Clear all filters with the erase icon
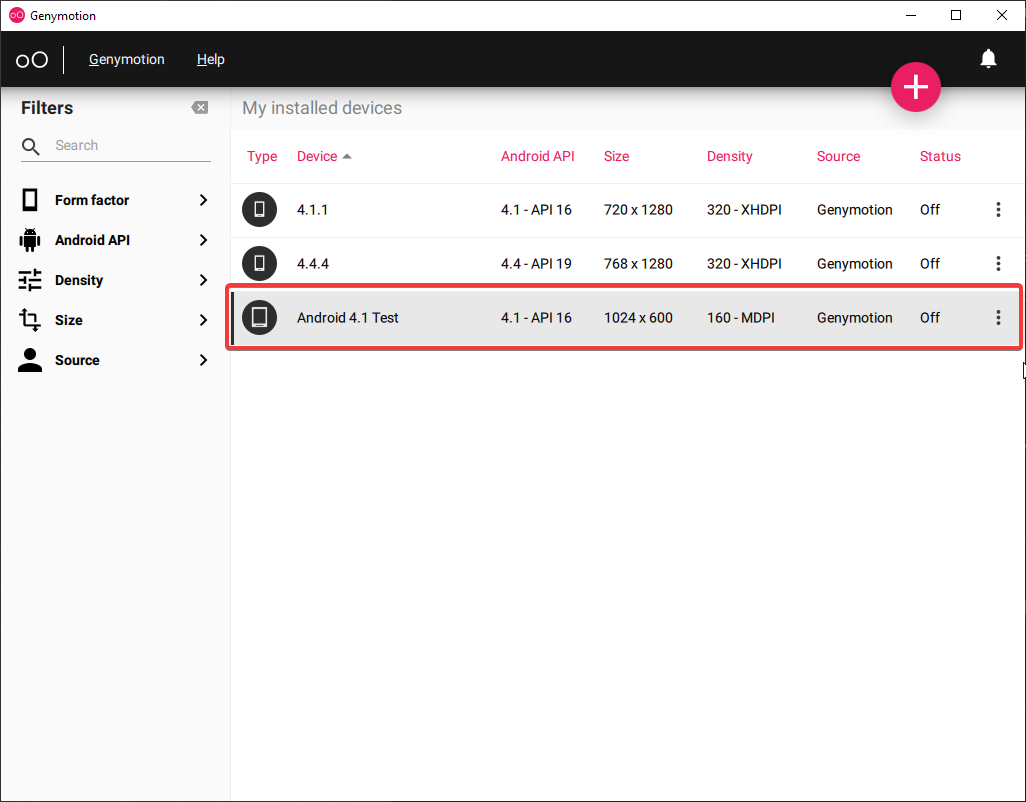This screenshot has width=1026, height=802. pyautogui.click(x=200, y=107)
